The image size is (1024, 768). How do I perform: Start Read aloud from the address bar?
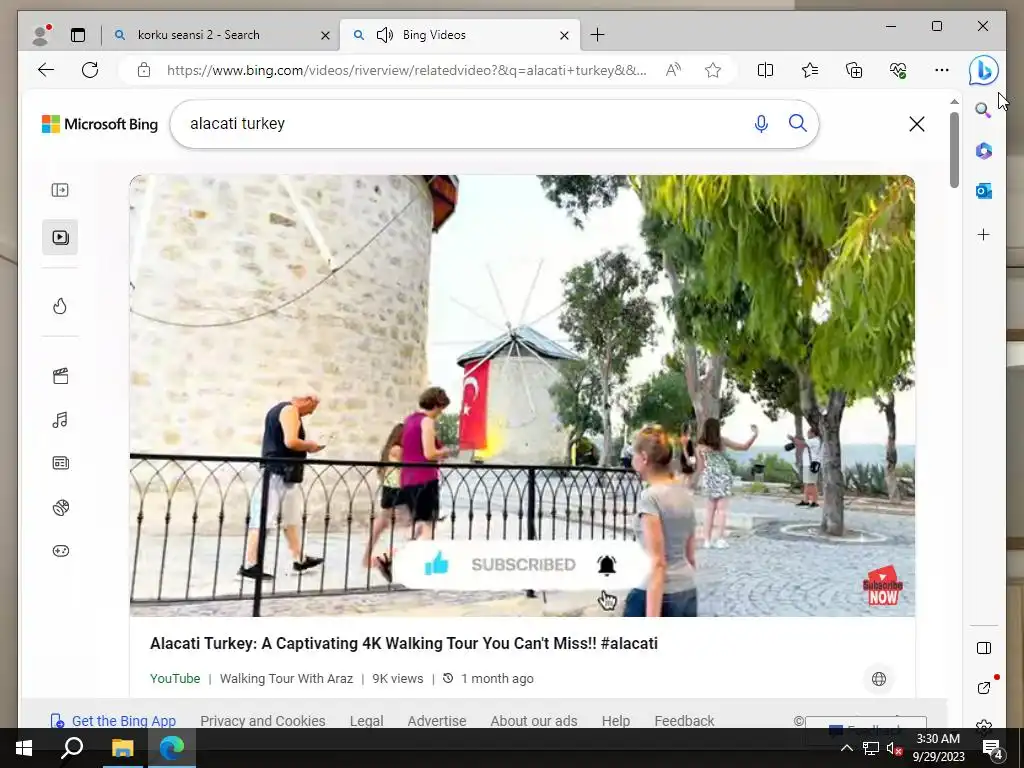click(x=673, y=70)
